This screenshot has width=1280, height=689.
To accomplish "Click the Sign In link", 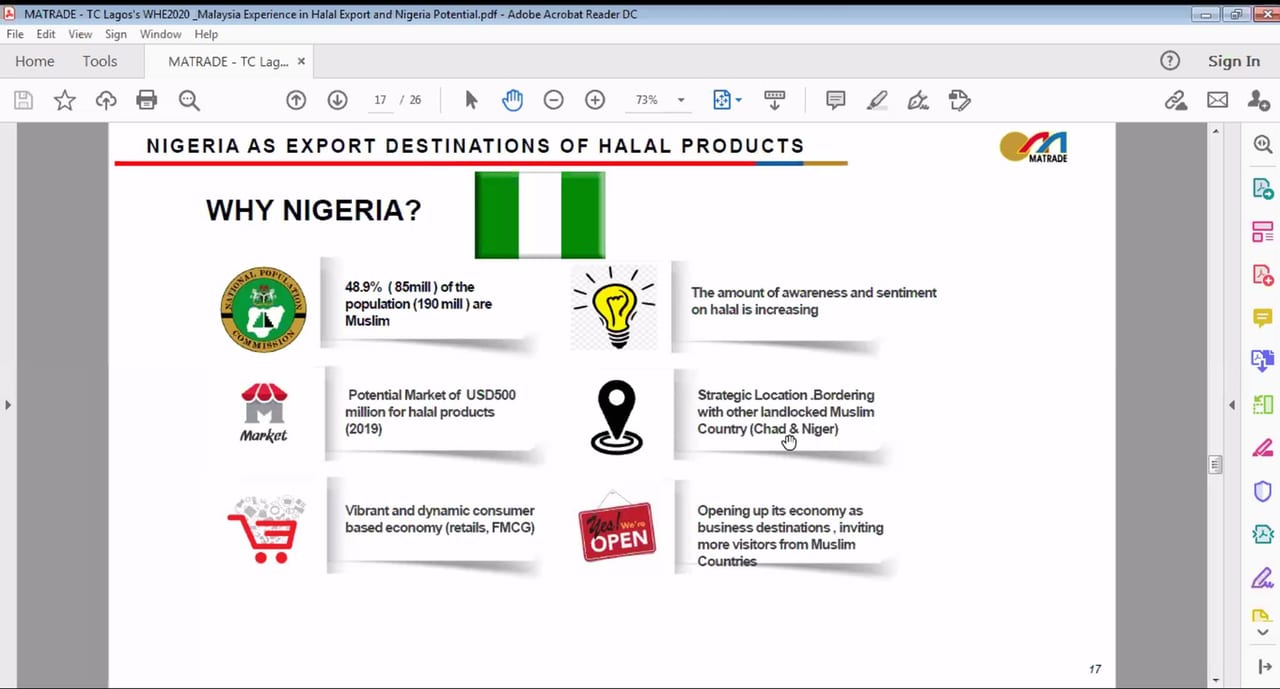I will click(x=1233, y=61).
